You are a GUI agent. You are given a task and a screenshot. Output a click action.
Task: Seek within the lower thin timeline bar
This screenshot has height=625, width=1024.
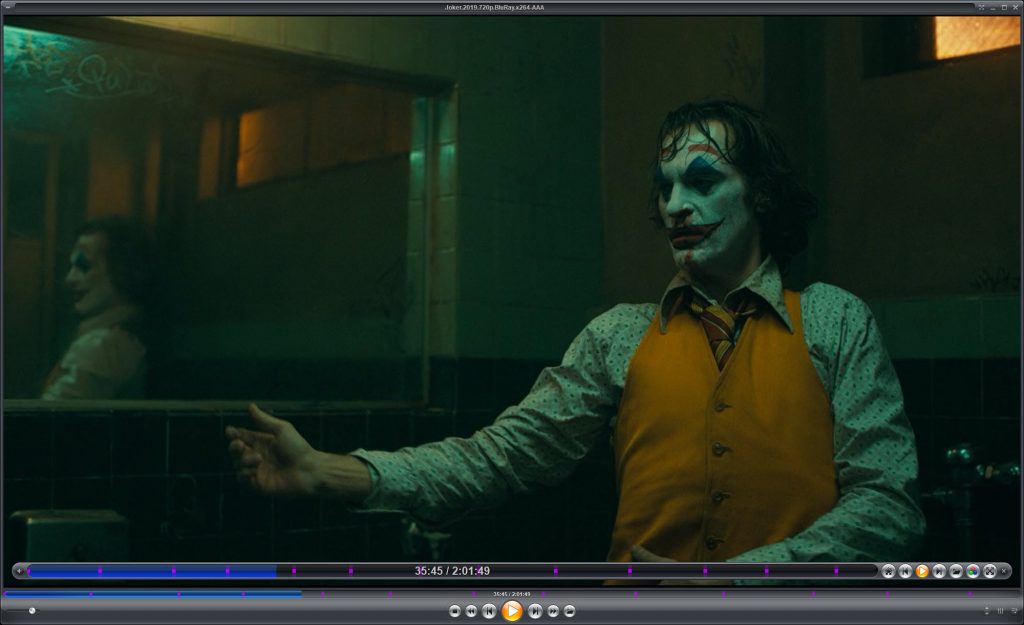tap(512, 594)
